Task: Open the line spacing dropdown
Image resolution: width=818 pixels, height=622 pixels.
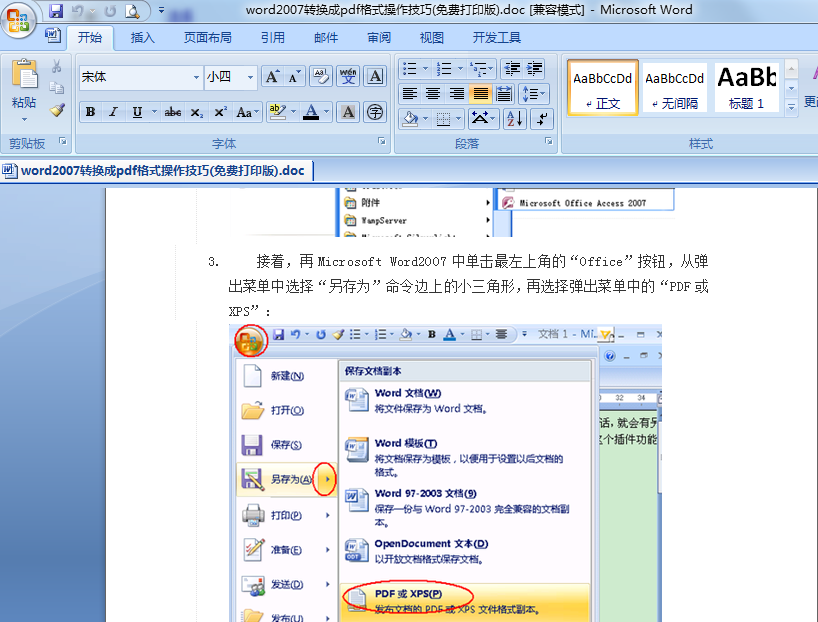Action: click(533, 94)
